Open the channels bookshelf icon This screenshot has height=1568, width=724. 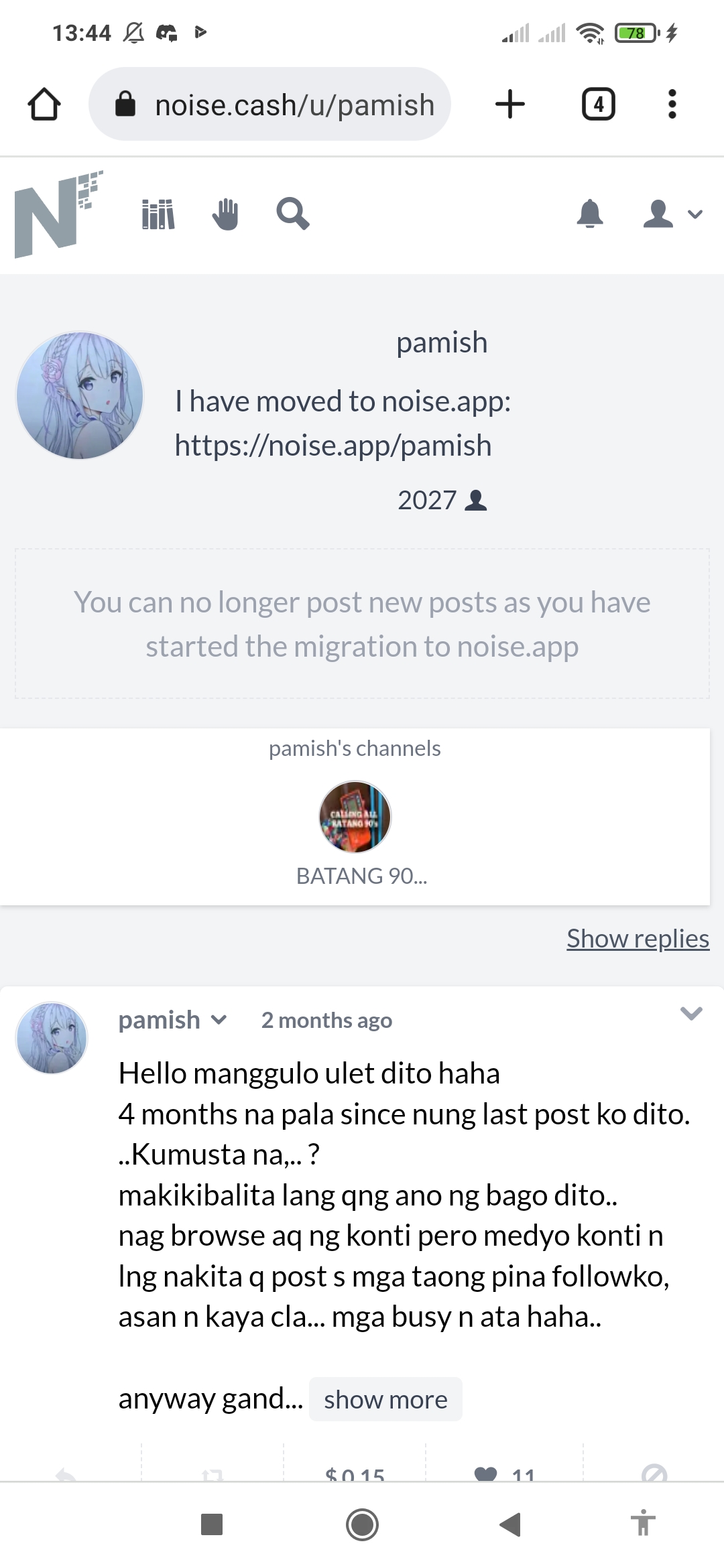click(158, 214)
